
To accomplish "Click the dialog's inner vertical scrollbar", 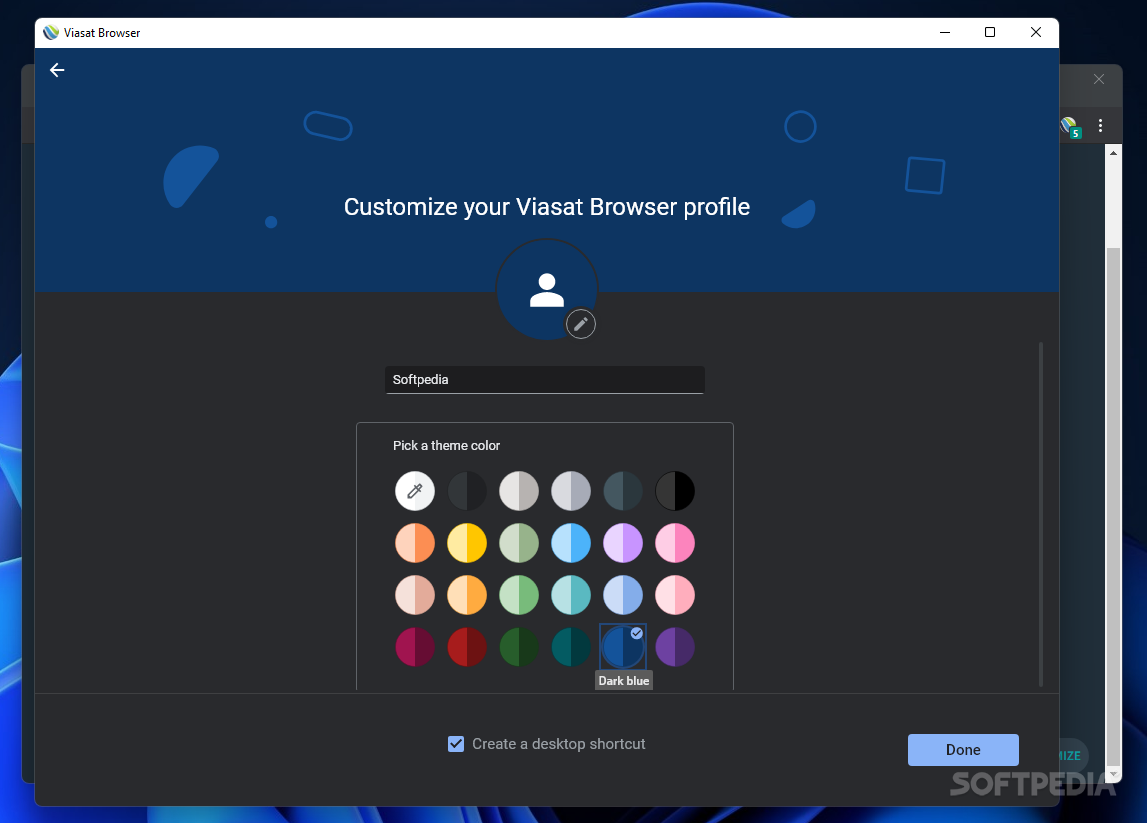I will [x=1041, y=514].
